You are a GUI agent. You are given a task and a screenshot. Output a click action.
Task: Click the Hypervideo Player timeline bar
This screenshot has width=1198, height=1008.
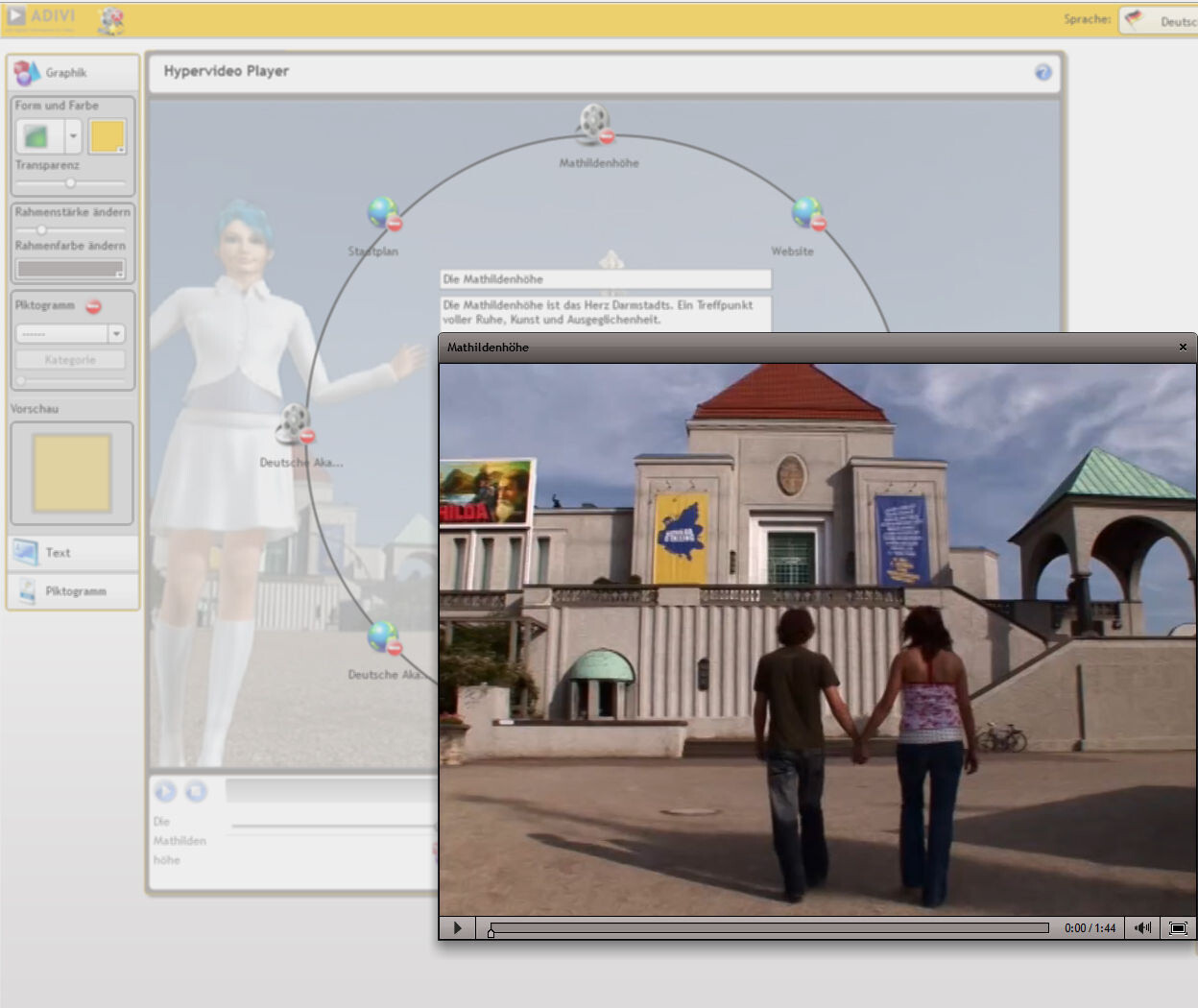(332, 791)
